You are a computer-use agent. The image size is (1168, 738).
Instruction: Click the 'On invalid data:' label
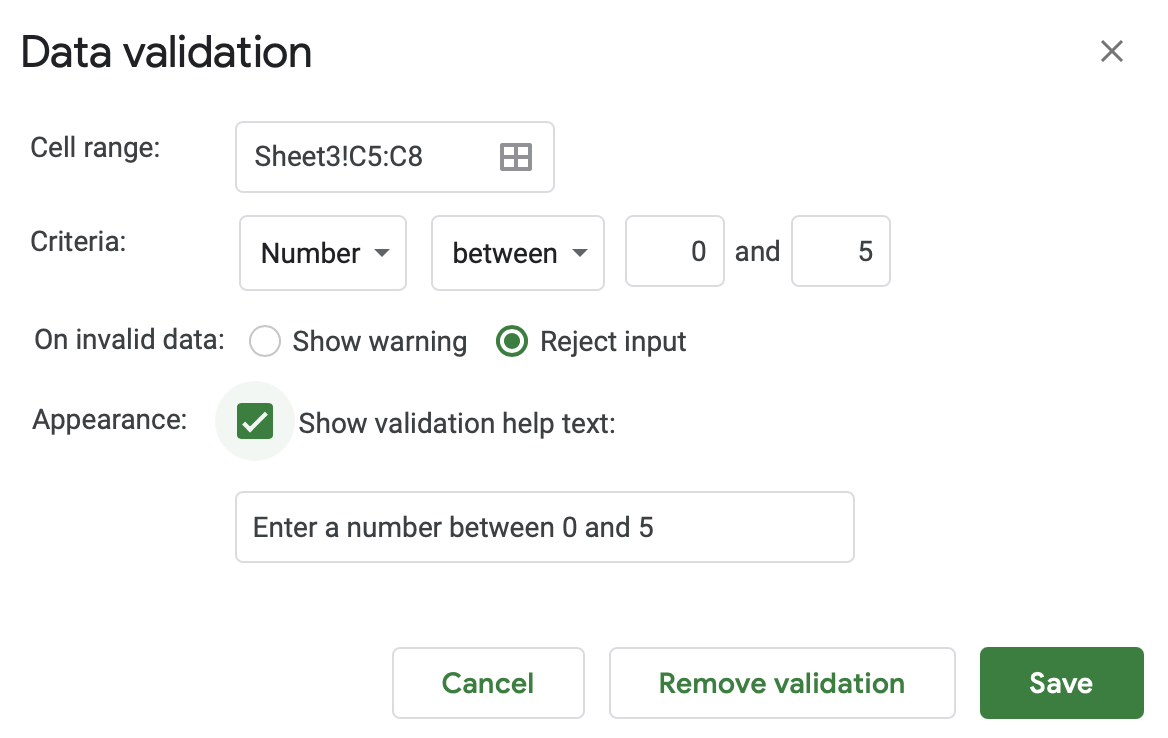pyautogui.click(x=130, y=339)
